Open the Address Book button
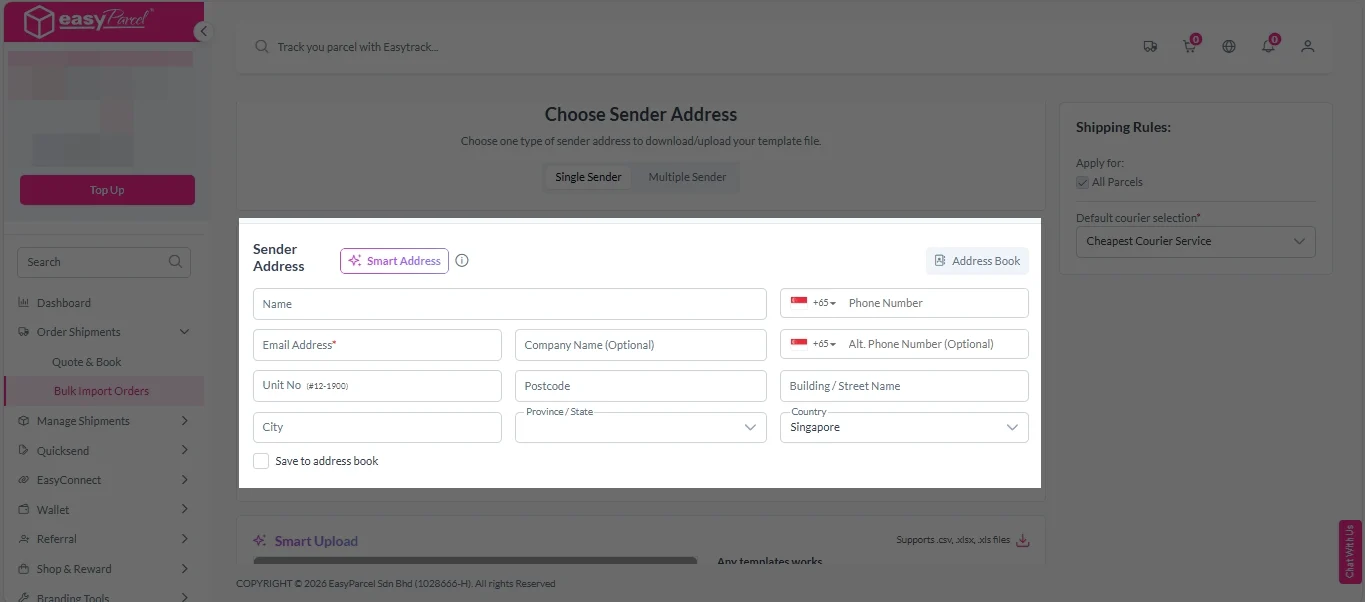This screenshot has height=602, width=1365. pos(977,261)
